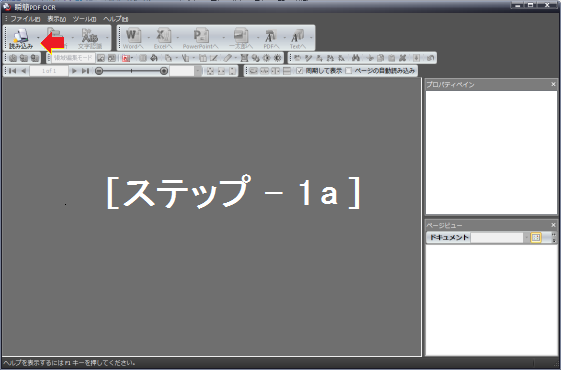561x370 pixels.
Task: Click the page number field showing 1 of 1
Action: coord(49,71)
